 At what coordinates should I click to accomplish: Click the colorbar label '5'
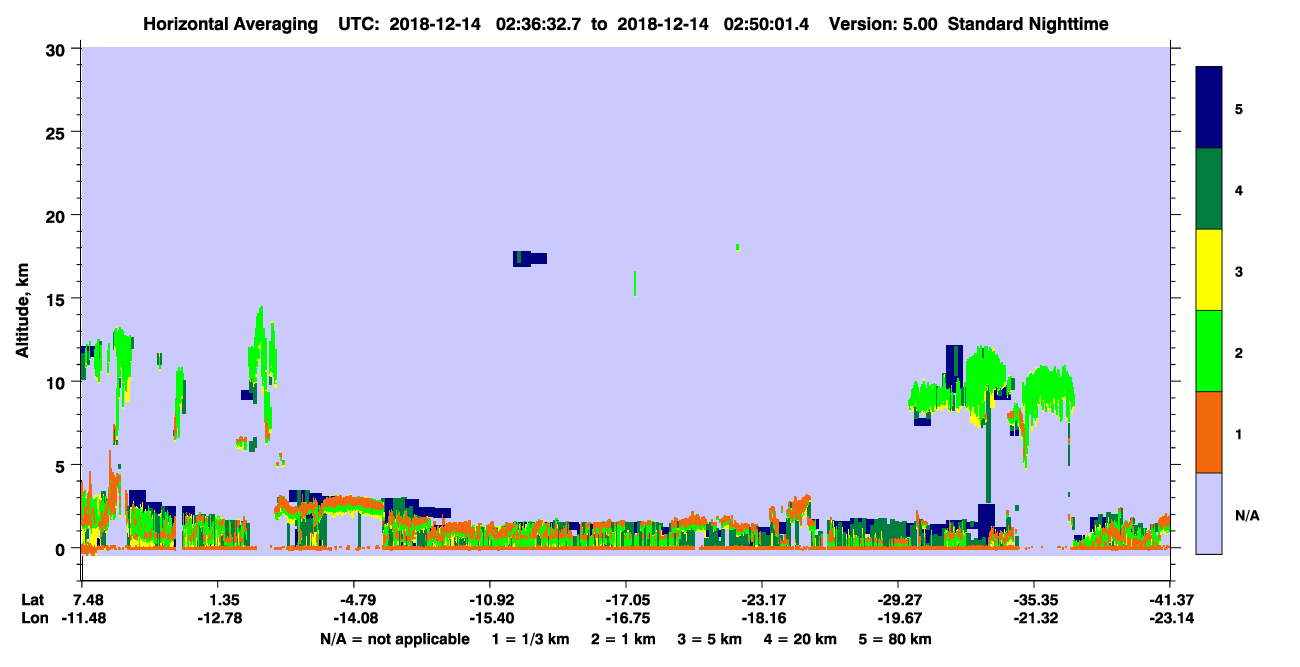[x=1239, y=109]
